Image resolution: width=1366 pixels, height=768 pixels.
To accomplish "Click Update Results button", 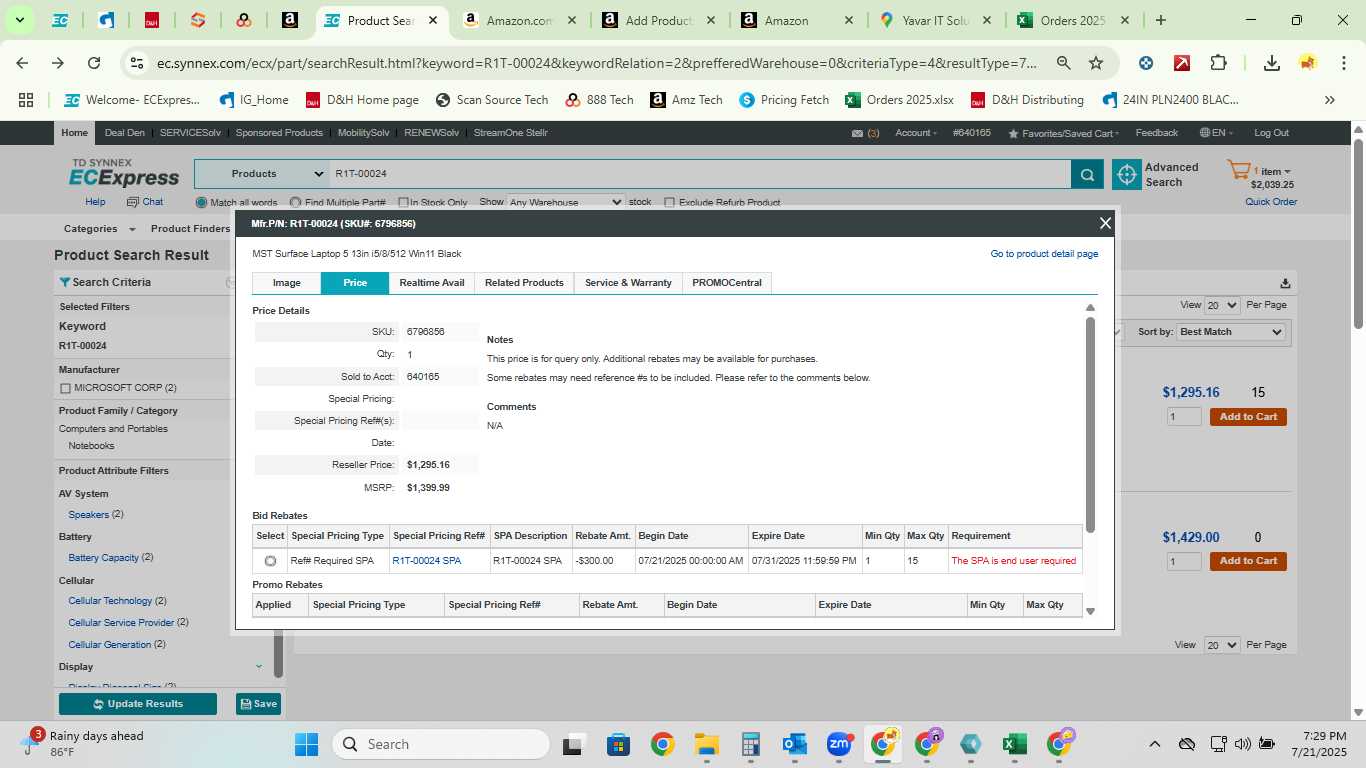I will (x=138, y=704).
